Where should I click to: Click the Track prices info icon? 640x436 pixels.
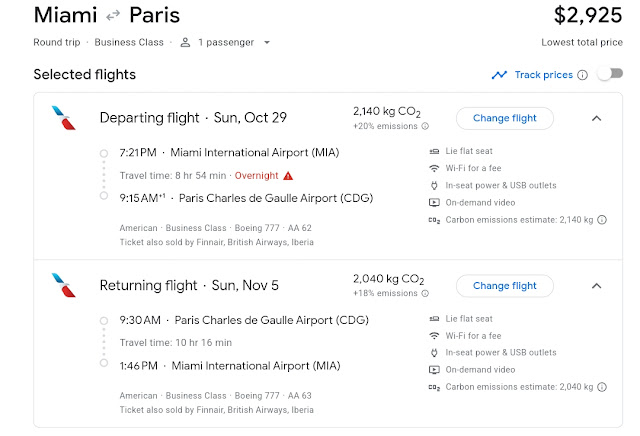pyautogui.click(x=582, y=75)
